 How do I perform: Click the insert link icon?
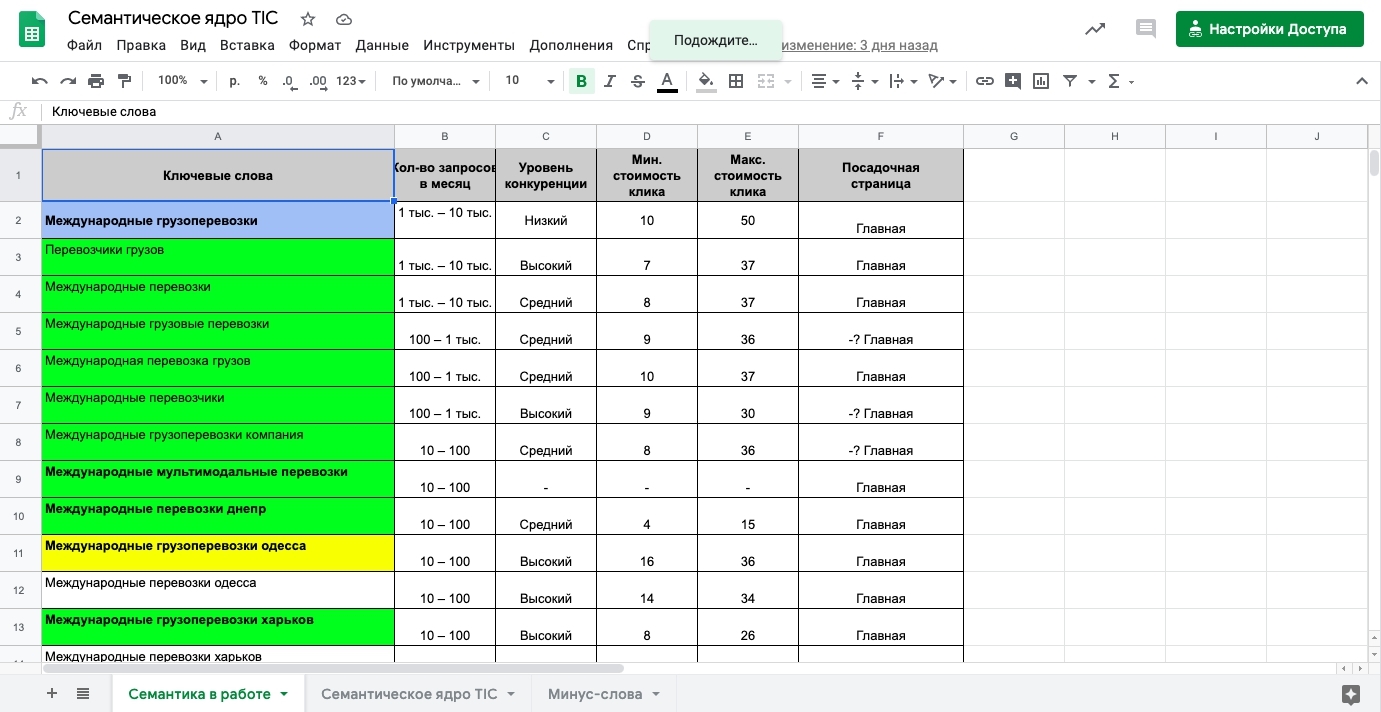point(985,81)
